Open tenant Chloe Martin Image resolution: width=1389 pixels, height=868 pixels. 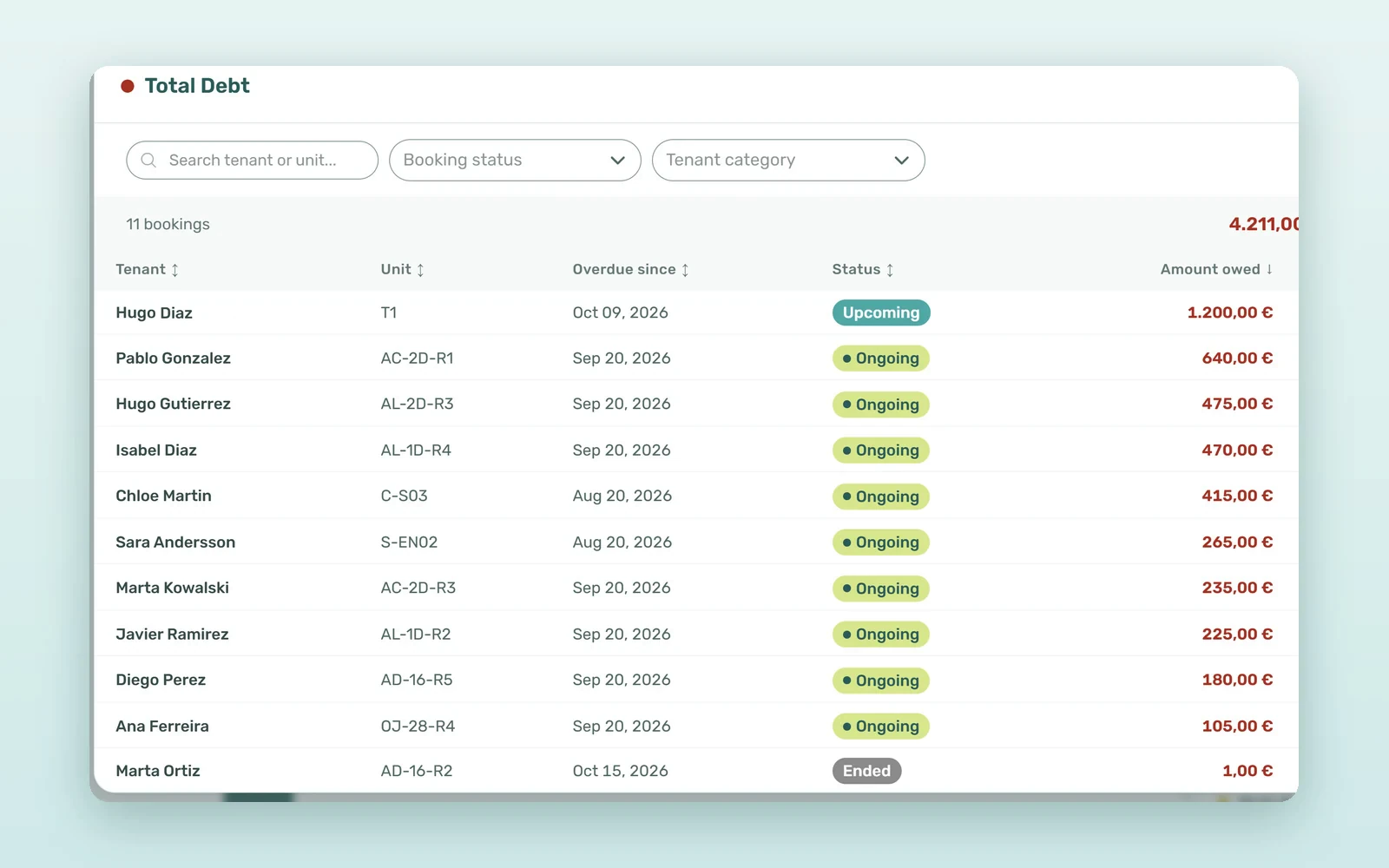163,496
